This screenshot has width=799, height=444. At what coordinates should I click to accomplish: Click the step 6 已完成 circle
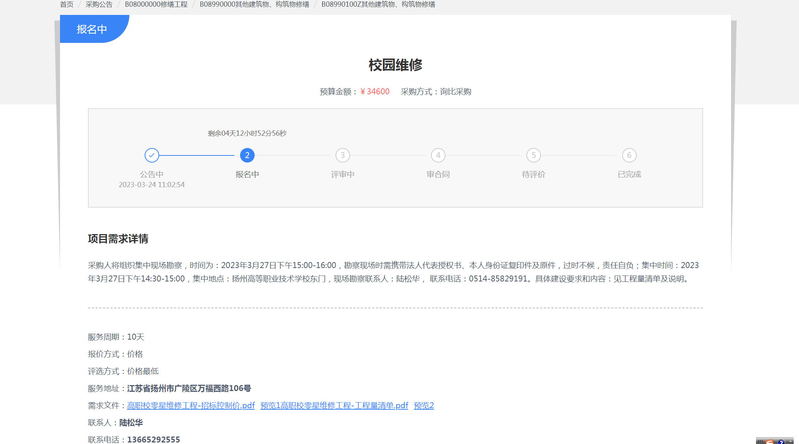629,155
